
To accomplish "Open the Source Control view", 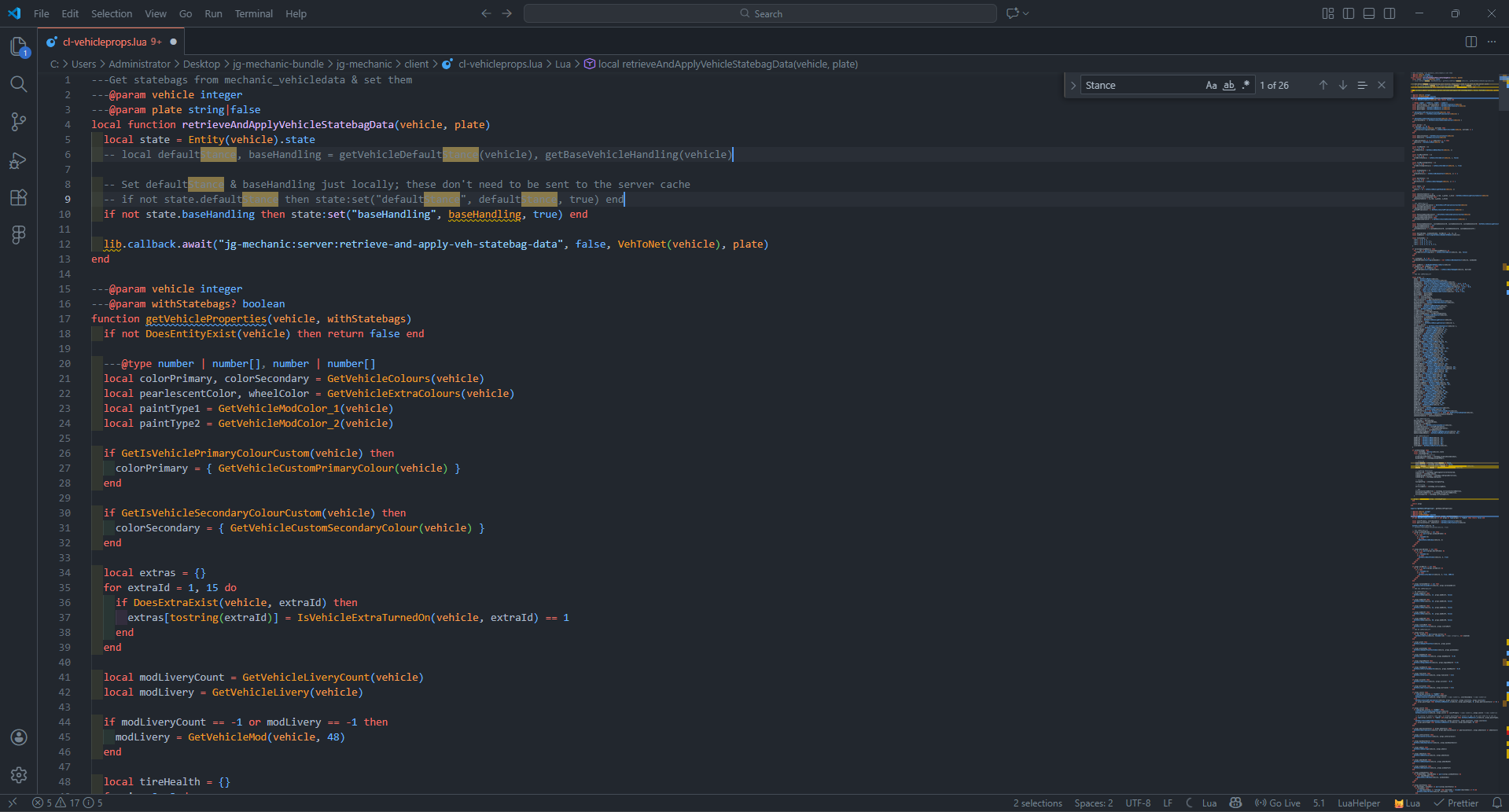I will (19, 122).
